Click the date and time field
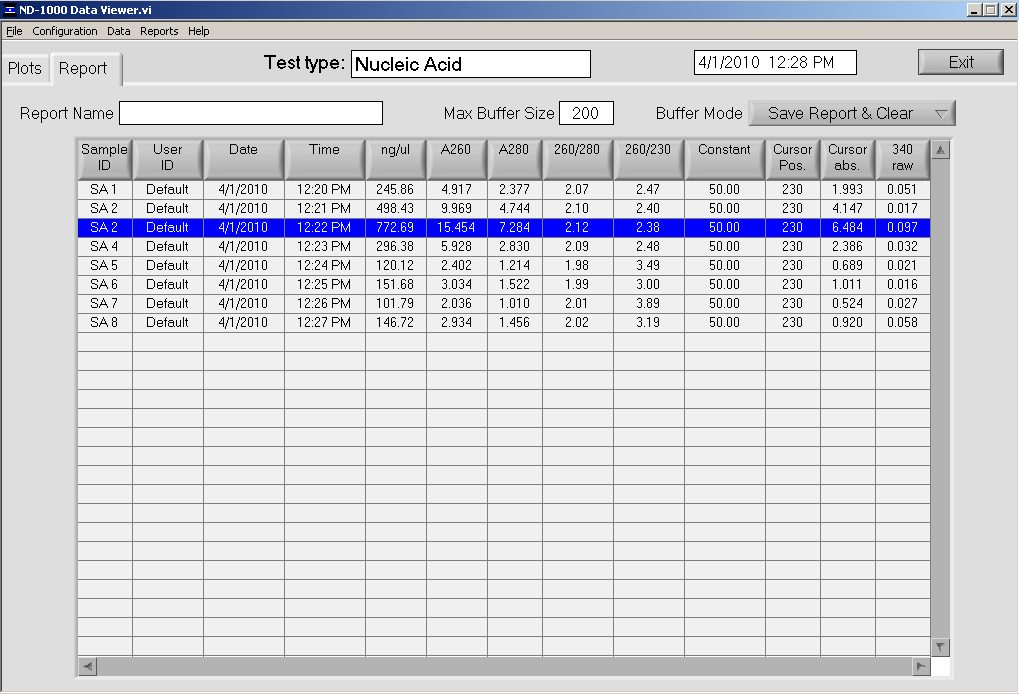Viewport: 1019px width, 694px height. click(775, 62)
